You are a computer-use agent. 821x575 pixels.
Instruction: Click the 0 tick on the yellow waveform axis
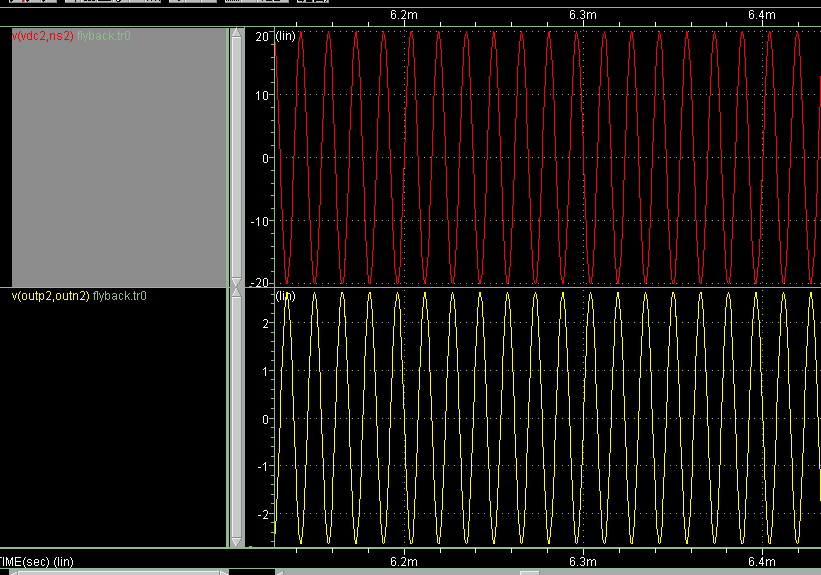(x=265, y=419)
